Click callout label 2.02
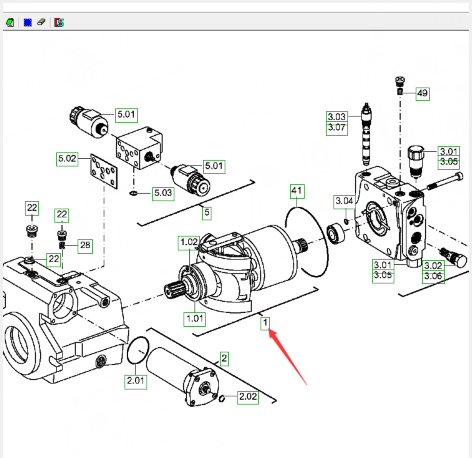472x458 pixels. point(248,397)
